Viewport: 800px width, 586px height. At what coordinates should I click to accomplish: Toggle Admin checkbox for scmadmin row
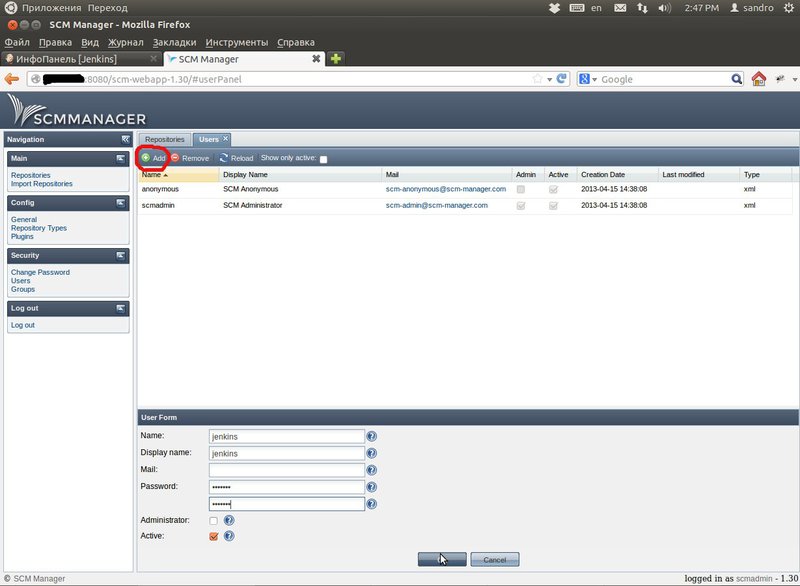tap(520, 206)
